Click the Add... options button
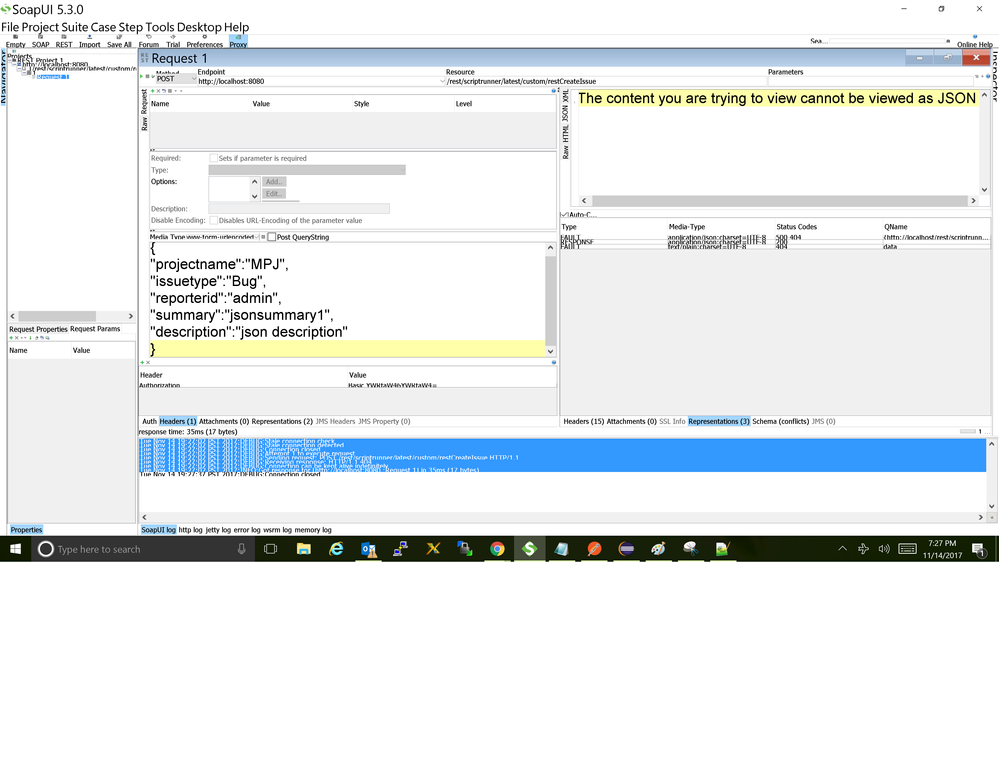The image size is (999, 777). pos(274,182)
